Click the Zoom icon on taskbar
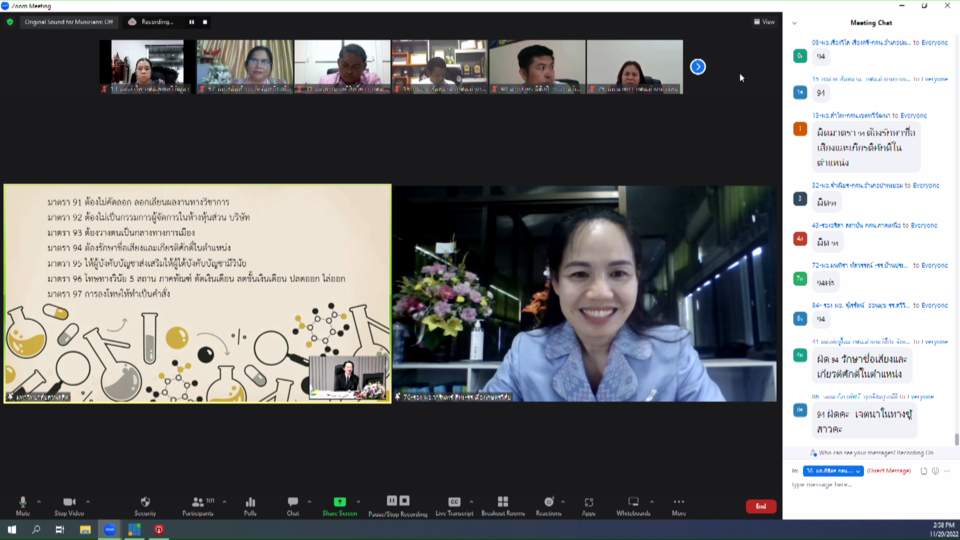Viewport: 960px width, 540px height. (110, 530)
